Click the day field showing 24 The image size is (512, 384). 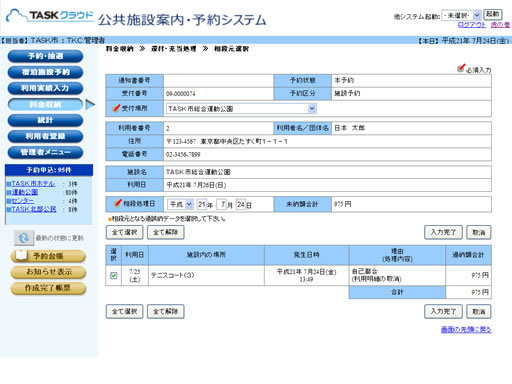(241, 204)
